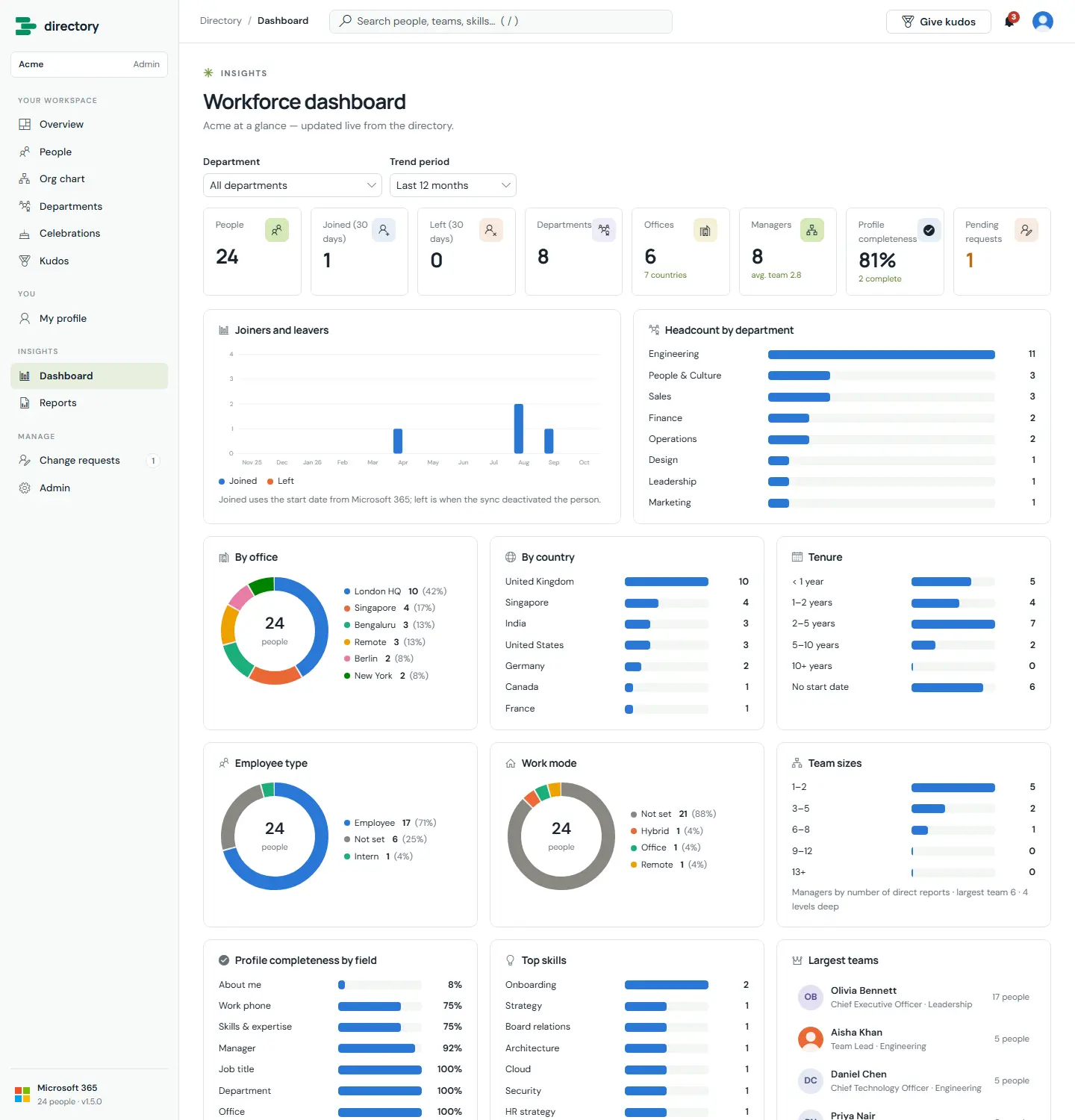Click the Reports sidebar icon

pos(25,403)
